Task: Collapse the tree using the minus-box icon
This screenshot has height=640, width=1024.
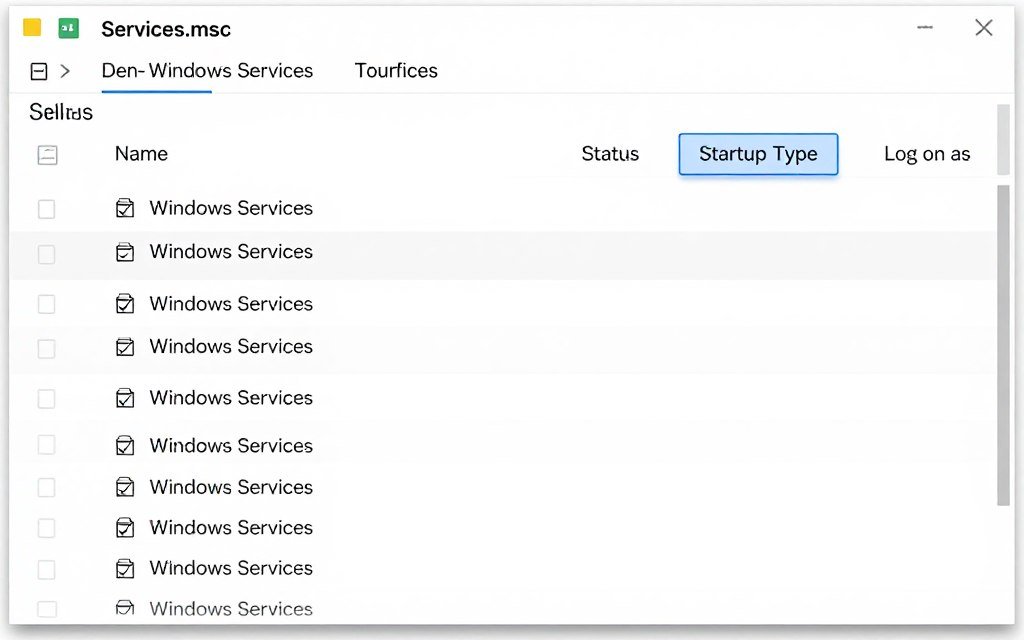Action: (x=37, y=70)
